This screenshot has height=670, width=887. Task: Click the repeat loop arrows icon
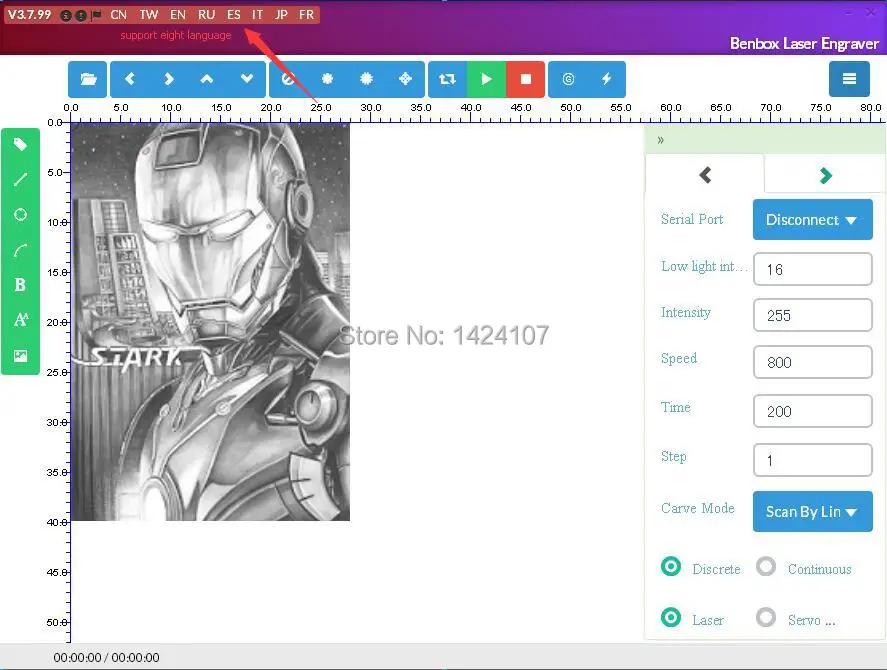tap(447, 79)
